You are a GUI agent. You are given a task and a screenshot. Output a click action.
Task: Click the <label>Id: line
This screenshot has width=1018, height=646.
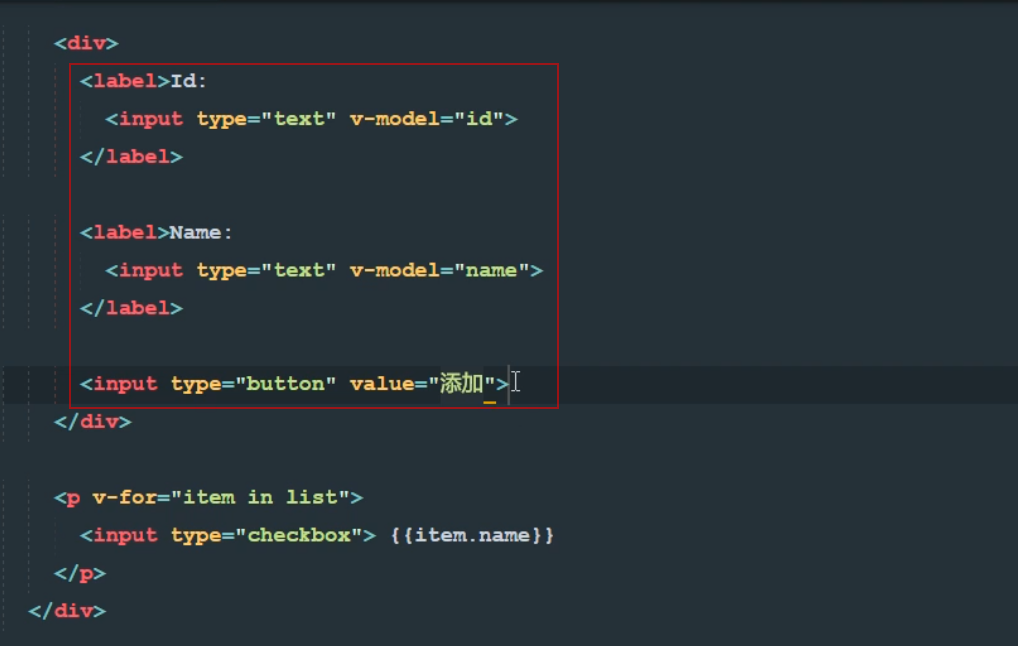pyautogui.click(x=143, y=81)
